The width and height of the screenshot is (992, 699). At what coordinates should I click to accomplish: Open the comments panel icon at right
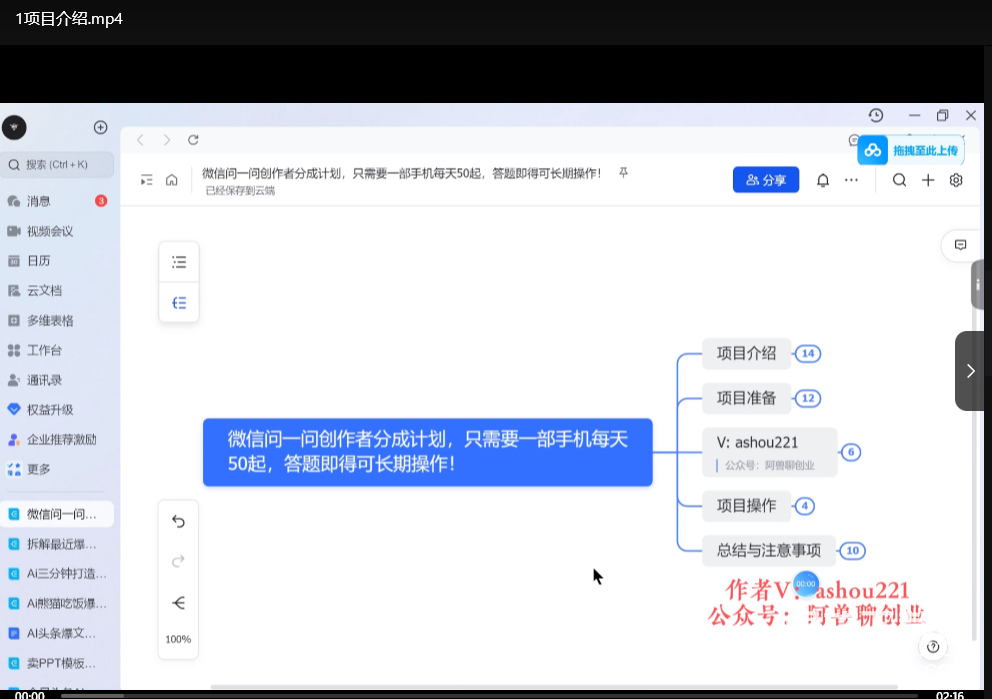(960, 245)
